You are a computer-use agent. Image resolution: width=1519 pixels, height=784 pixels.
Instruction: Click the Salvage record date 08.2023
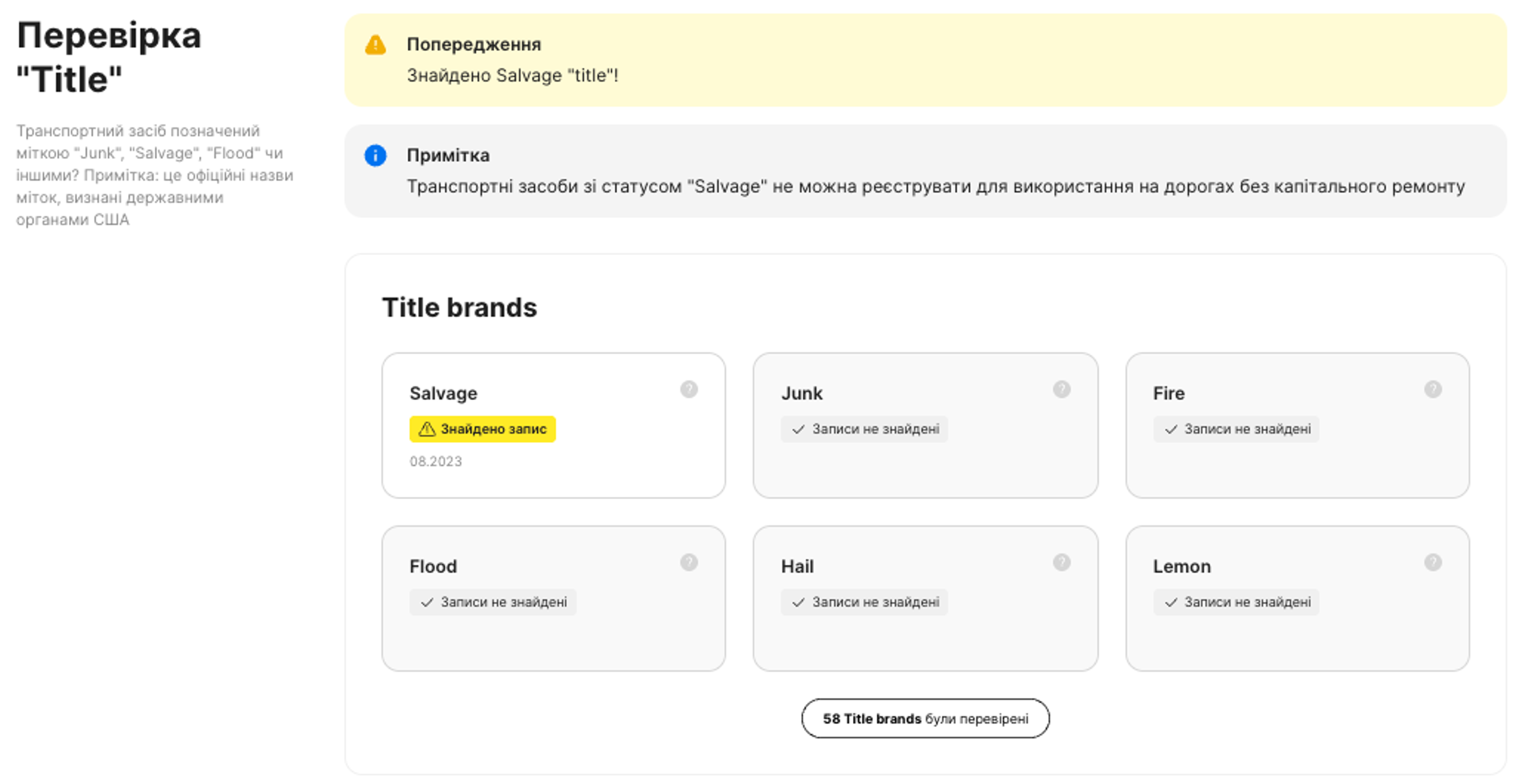436,462
